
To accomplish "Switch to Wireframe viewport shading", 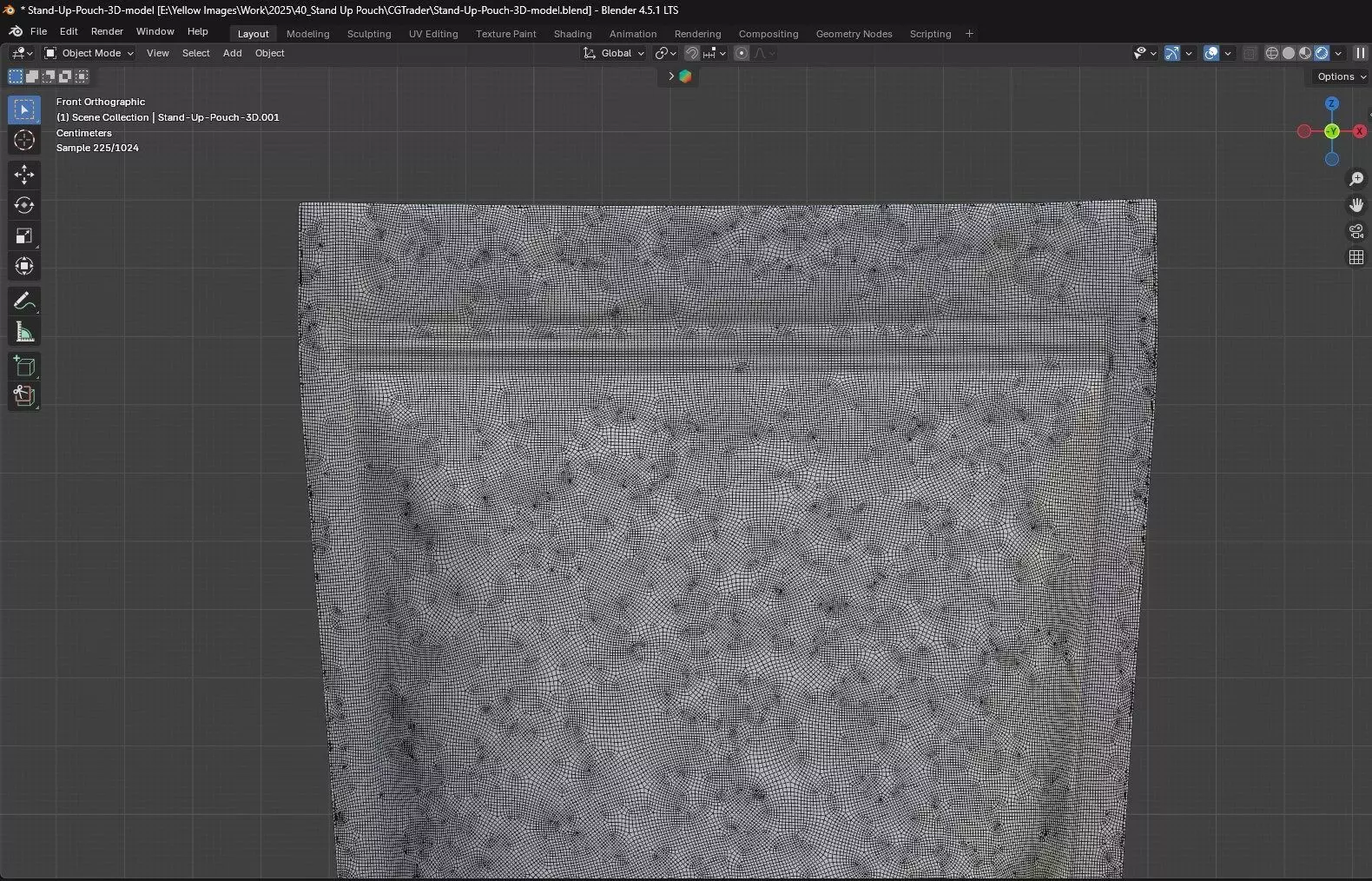I will click(1272, 53).
